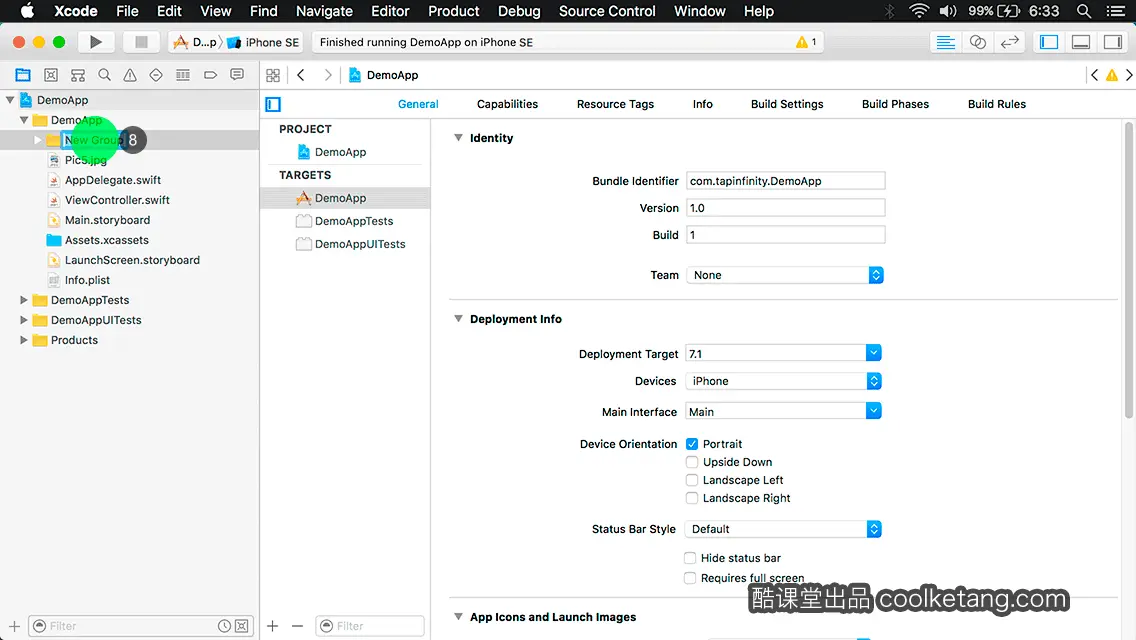This screenshot has width=1136, height=640.
Task: Show the Version editor
Action: click(x=1009, y=42)
